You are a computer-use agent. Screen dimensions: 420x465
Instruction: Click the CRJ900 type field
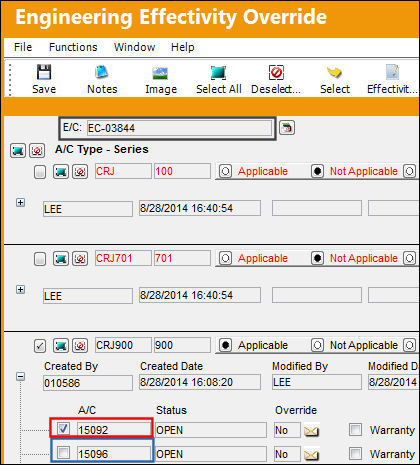click(123, 345)
